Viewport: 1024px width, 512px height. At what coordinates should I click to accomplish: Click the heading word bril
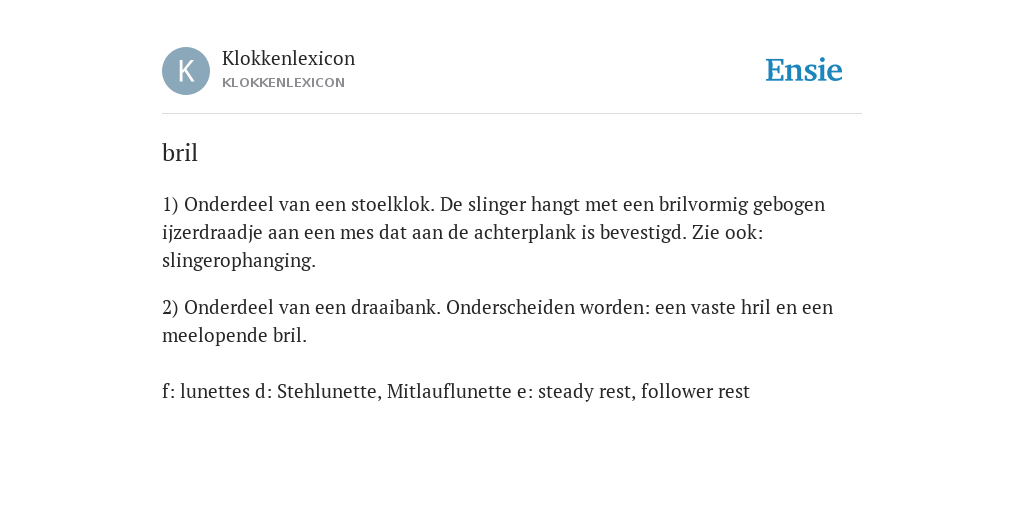coord(180,153)
